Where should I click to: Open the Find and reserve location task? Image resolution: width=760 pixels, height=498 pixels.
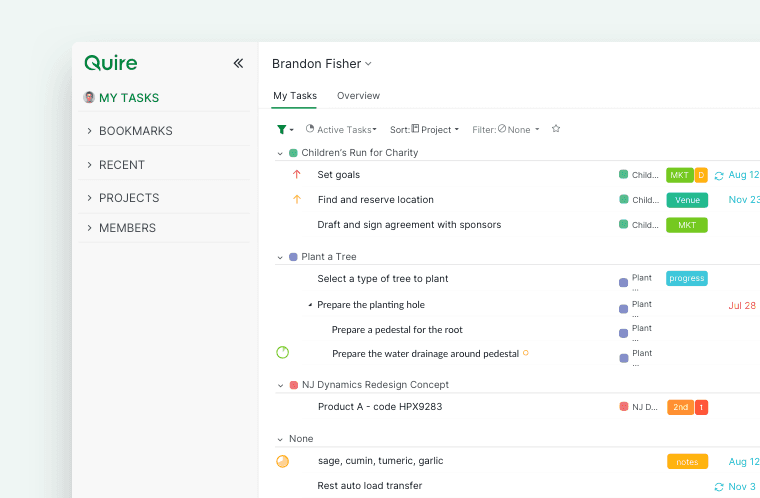[376, 199]
